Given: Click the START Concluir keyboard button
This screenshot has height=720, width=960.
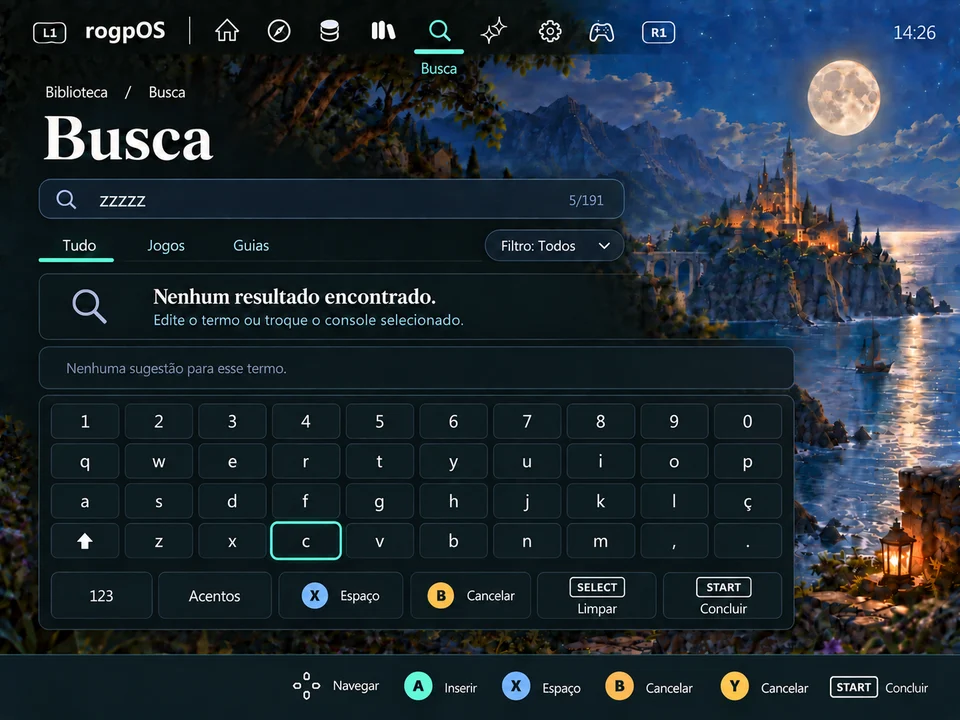Looking at the screenshot, I should 722,595.
